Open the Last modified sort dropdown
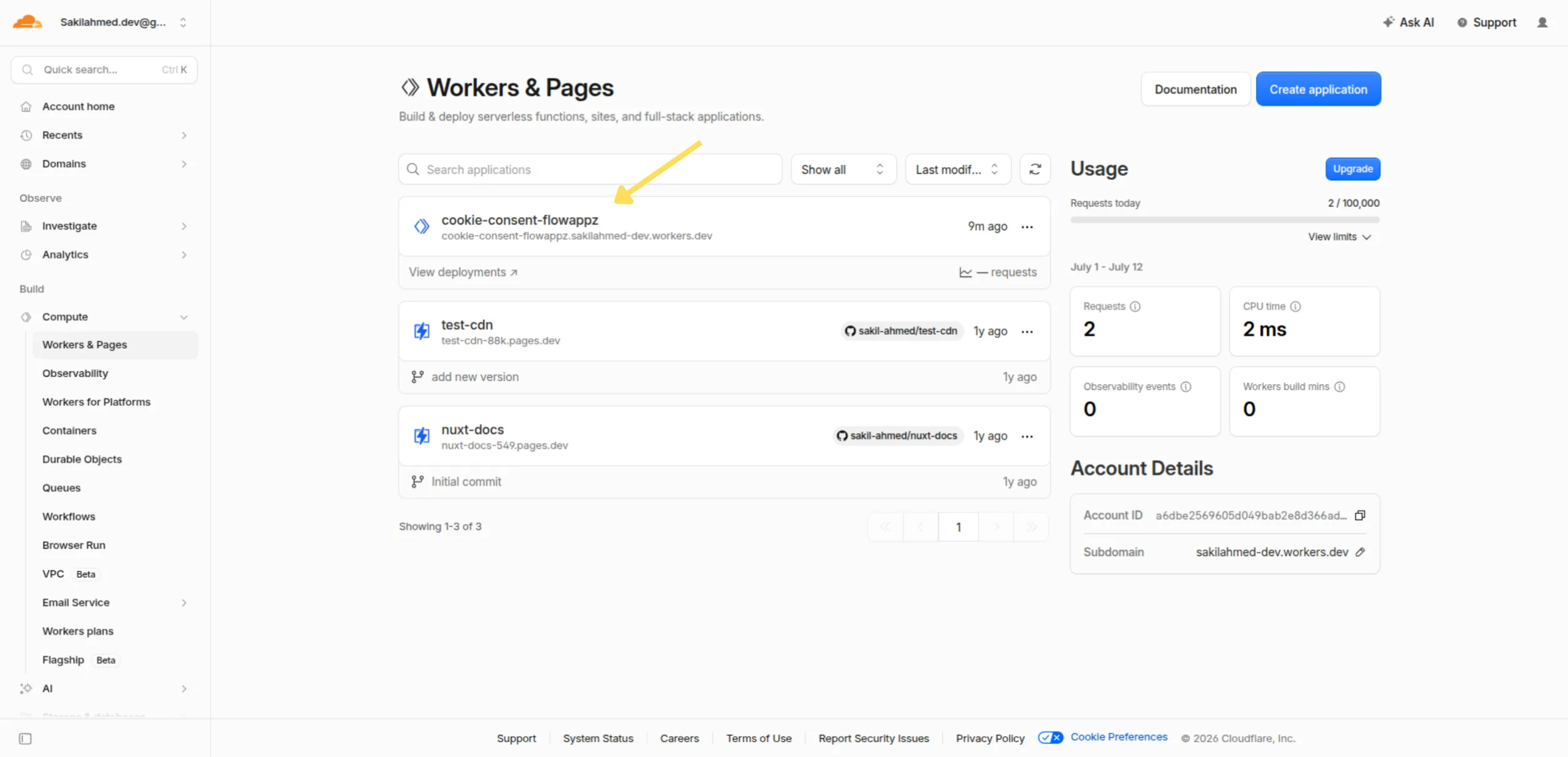 [957, 170]
